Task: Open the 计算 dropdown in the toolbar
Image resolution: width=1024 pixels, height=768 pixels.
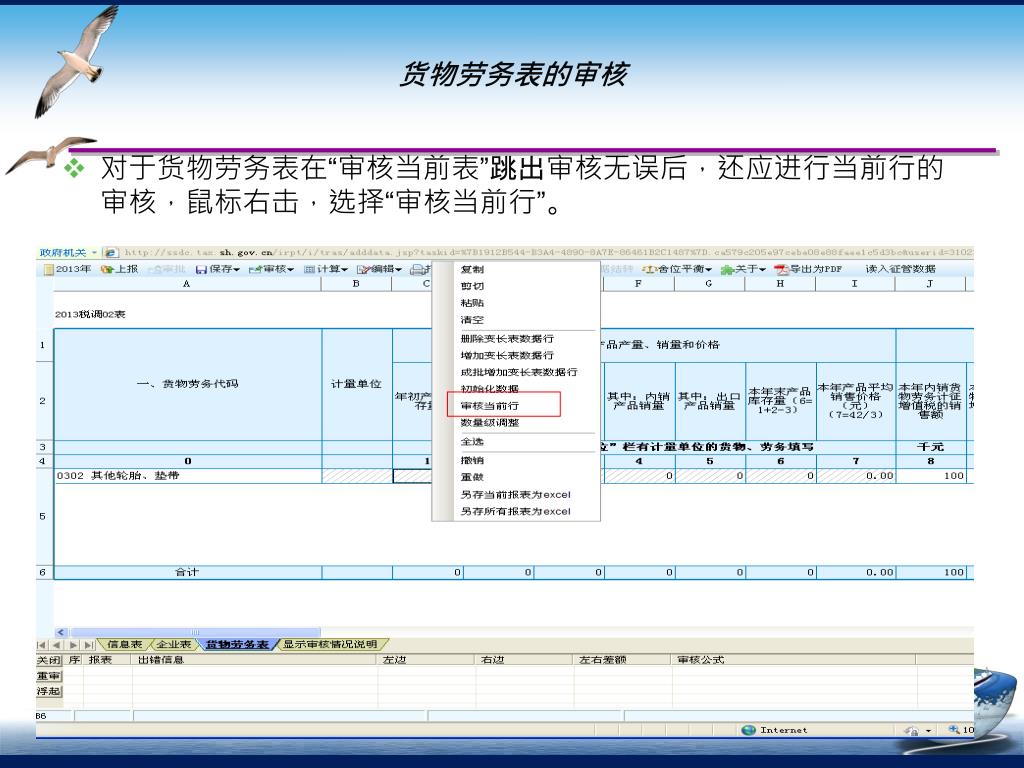Action: pyautogui.click(x=326, y=269)
